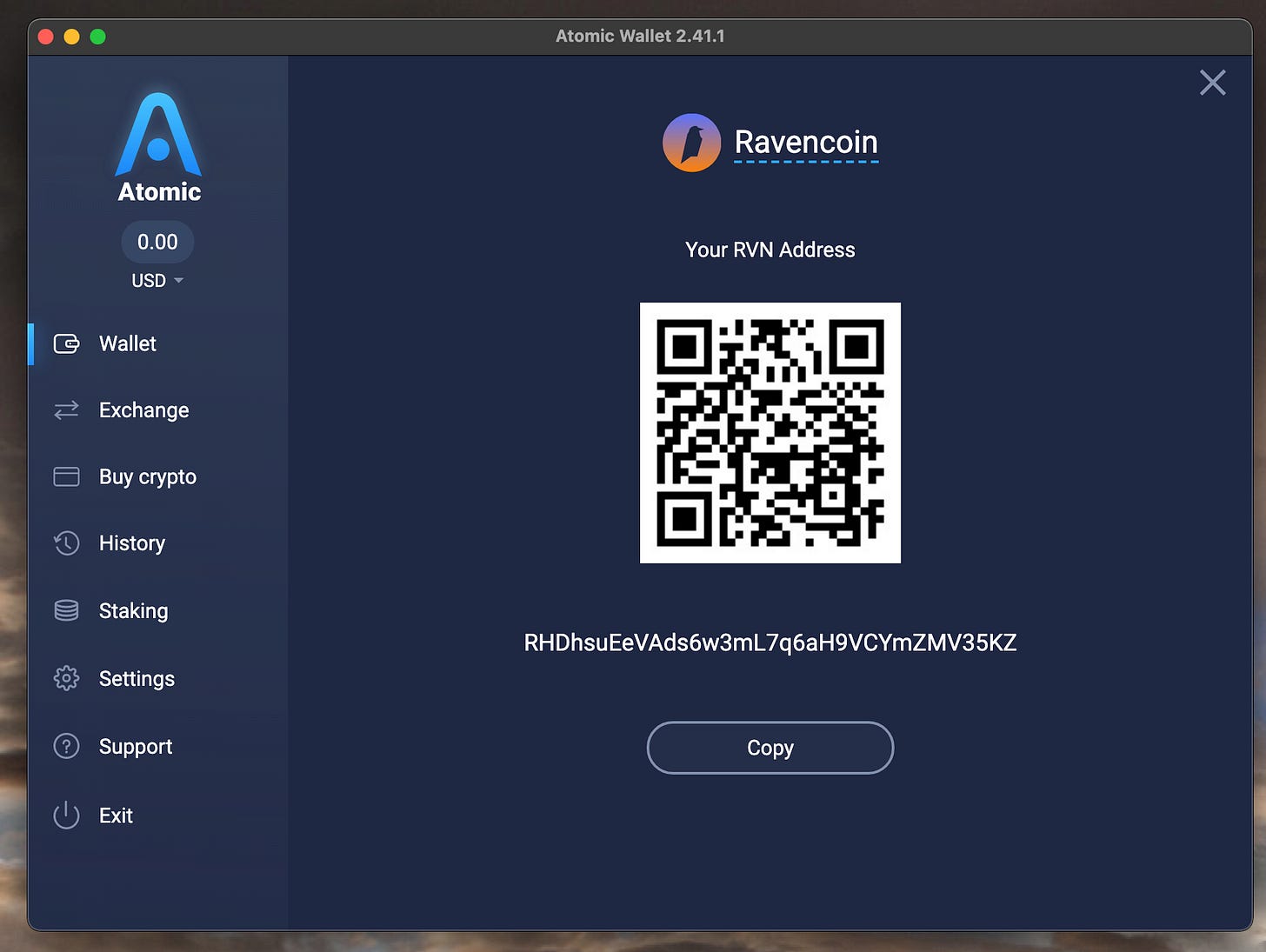The width and height of the screenshot is (1266, 952).
Task: Open the Buy crypto section
Action: (148, 477)
